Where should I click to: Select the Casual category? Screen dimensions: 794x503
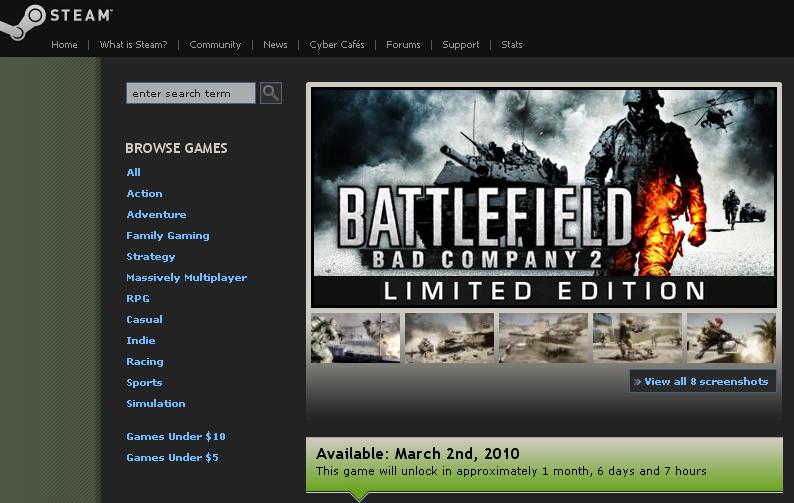tap(144, 320)
